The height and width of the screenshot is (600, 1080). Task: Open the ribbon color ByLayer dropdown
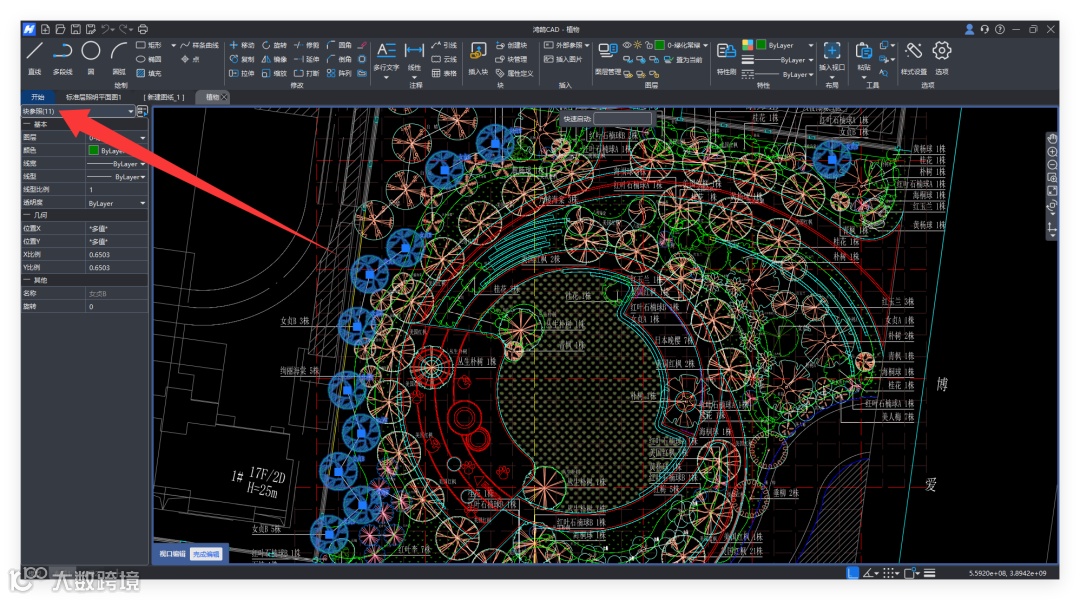(x=785, y=45)
